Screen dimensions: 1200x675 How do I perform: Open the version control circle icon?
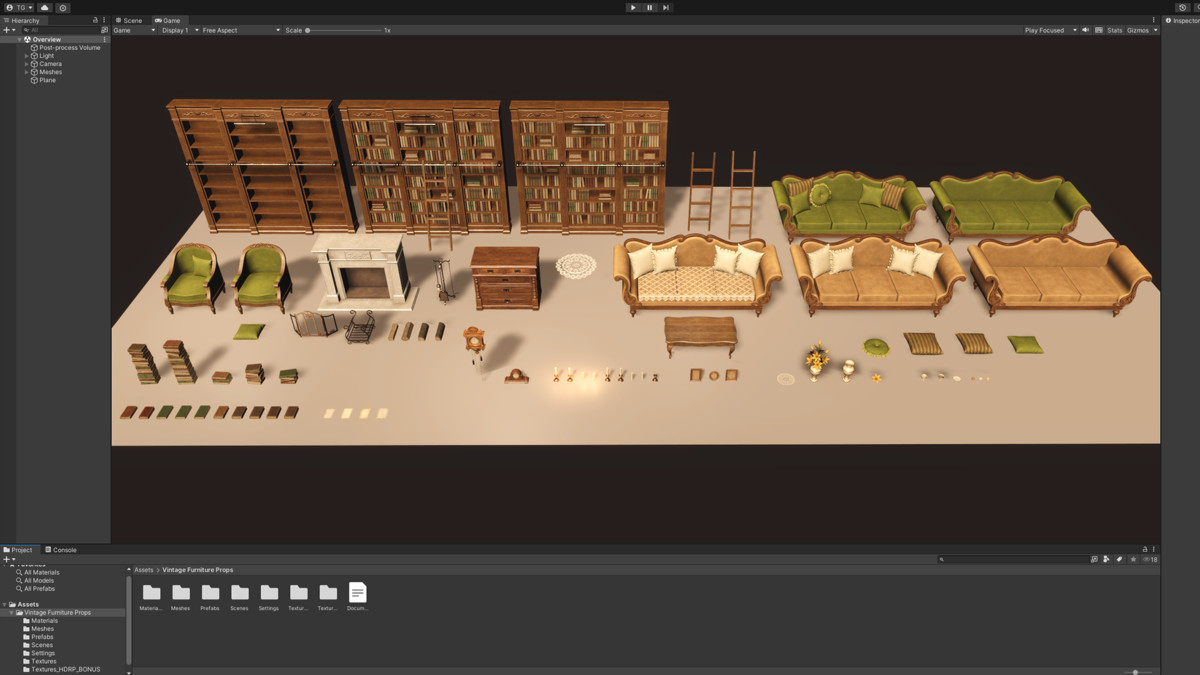(x=63, y=7)
